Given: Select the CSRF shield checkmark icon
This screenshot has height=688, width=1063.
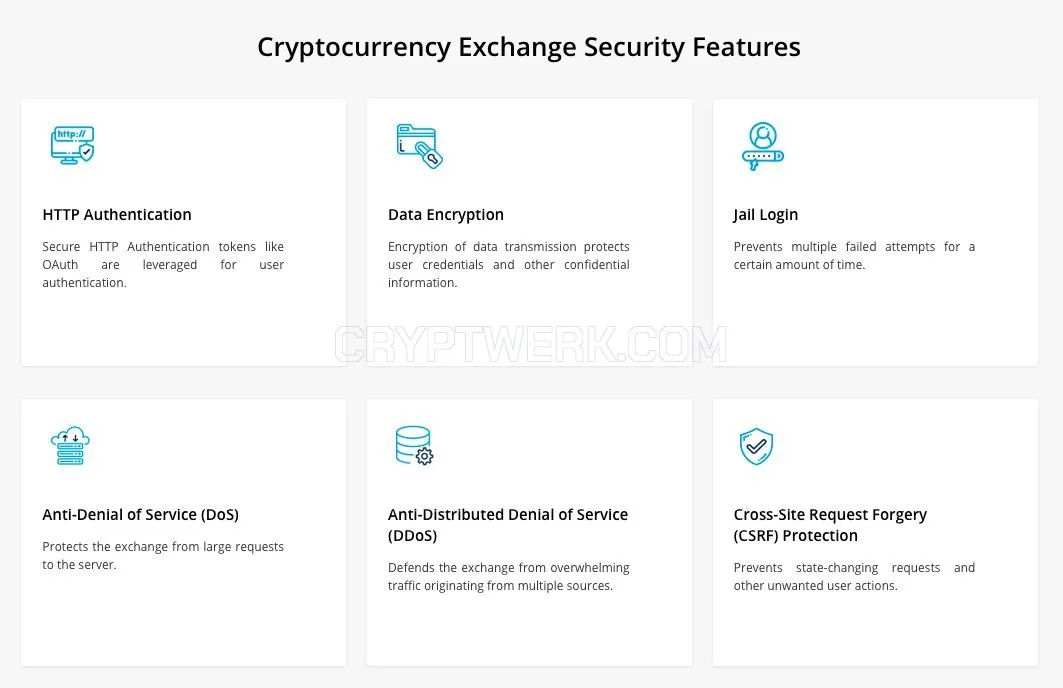Looking at the screenshot, I should click(x=757, y=446).
